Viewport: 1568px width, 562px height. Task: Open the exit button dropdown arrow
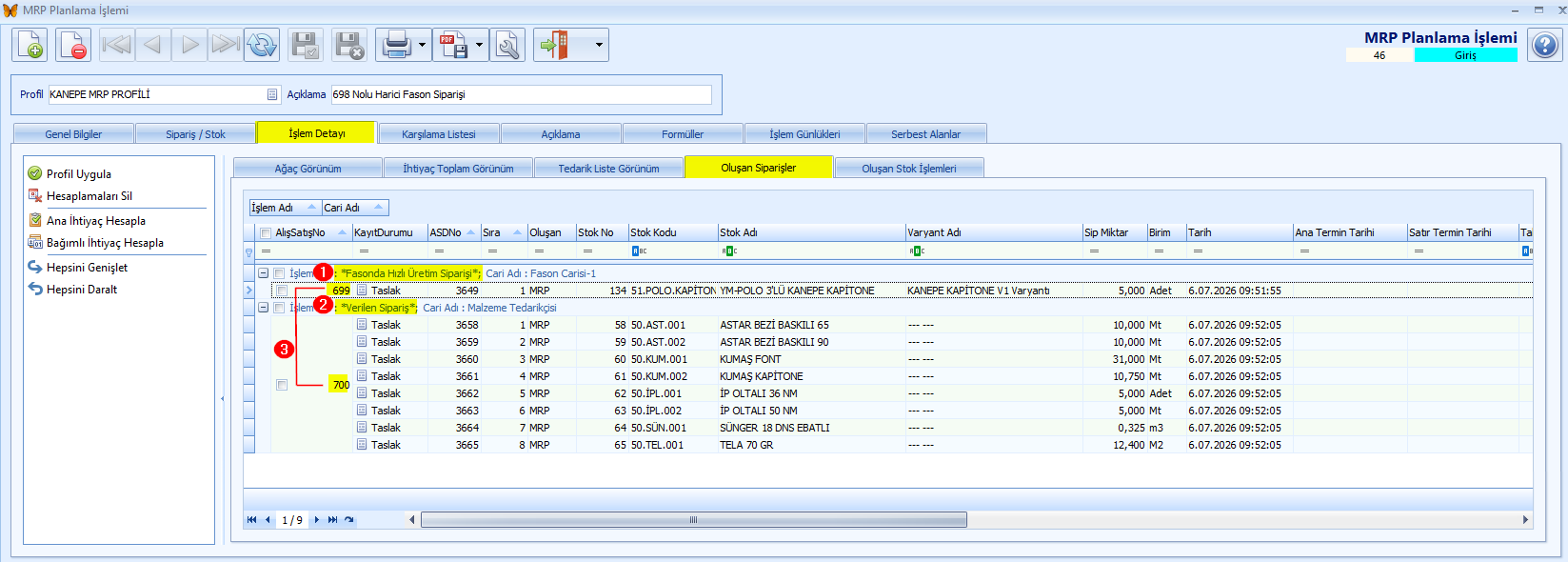click(599, 45)
